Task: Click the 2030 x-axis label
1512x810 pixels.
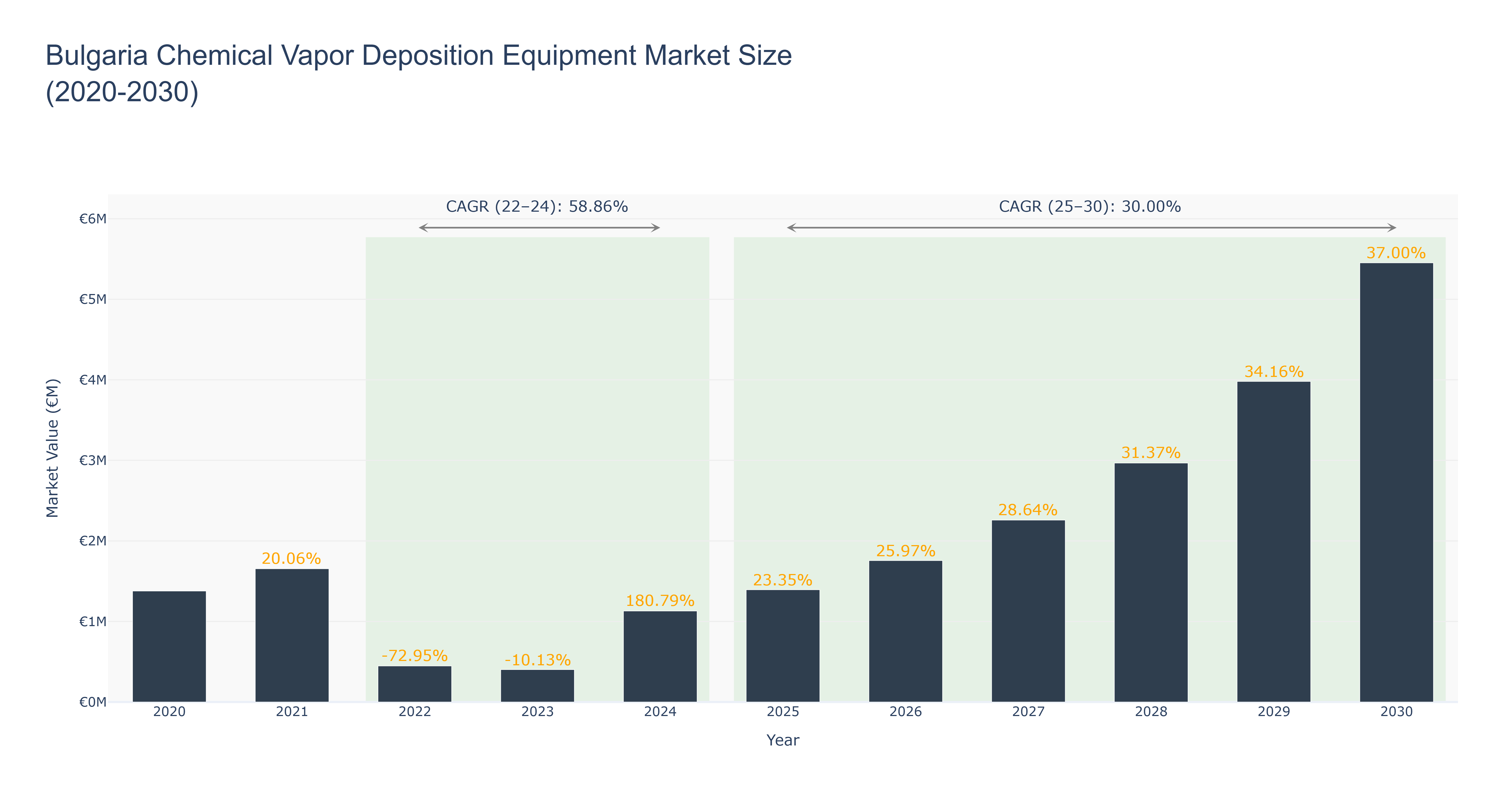Action: point(1396,712)
